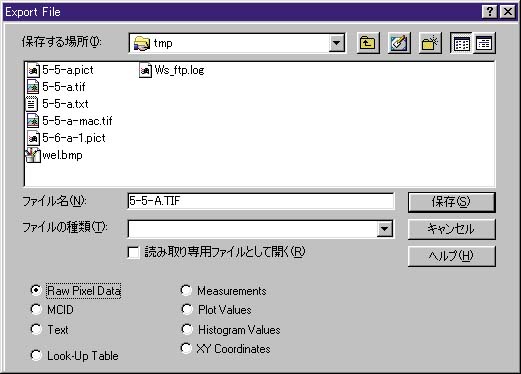521x374 pixels.
Task: Choose the Histogram Values option
Action: click(230, 330)
